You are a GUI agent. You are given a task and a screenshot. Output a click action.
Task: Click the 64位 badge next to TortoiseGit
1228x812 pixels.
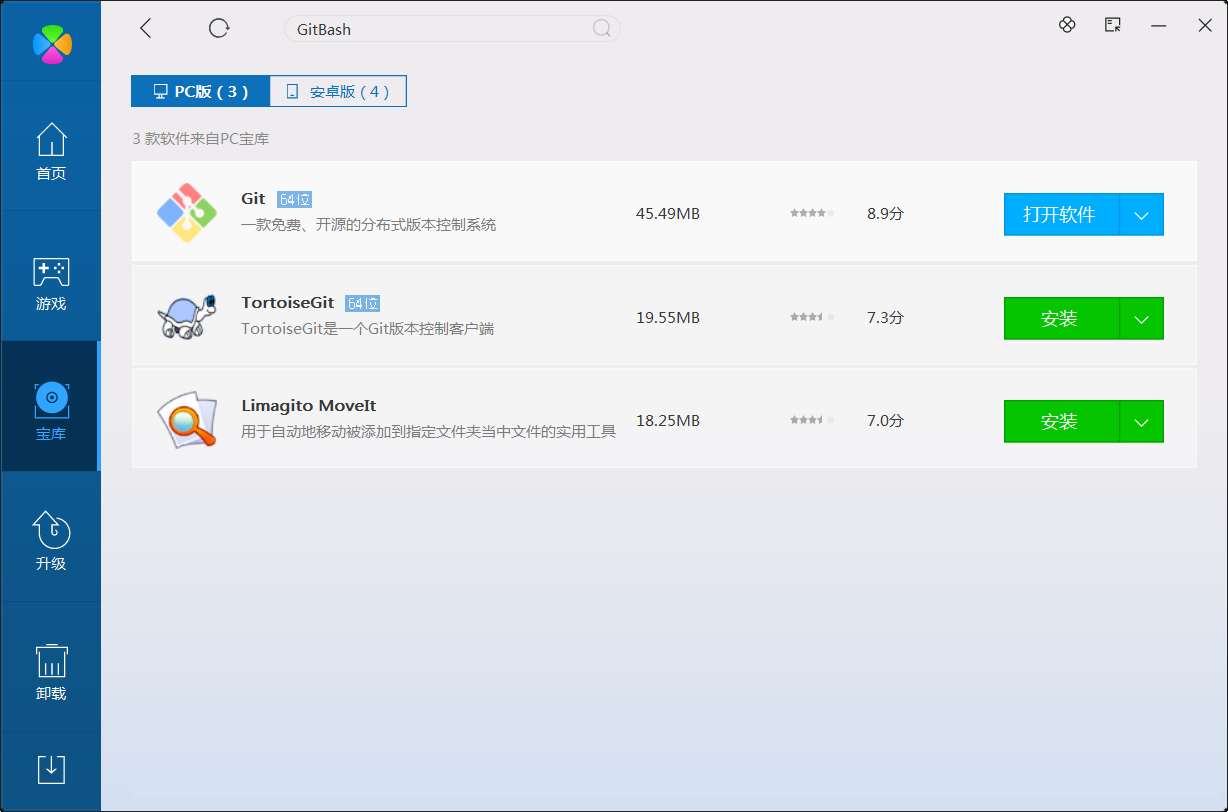click(x=363, y=303)
